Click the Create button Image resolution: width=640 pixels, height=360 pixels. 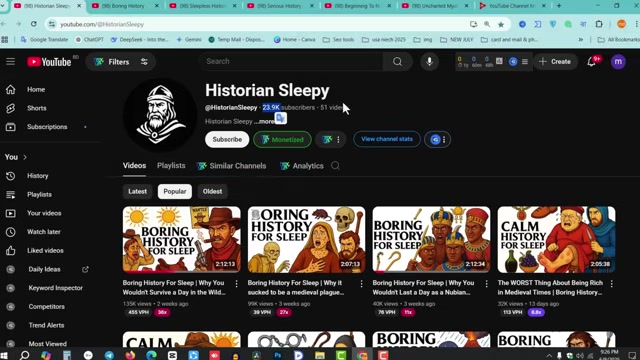[555, 62]
